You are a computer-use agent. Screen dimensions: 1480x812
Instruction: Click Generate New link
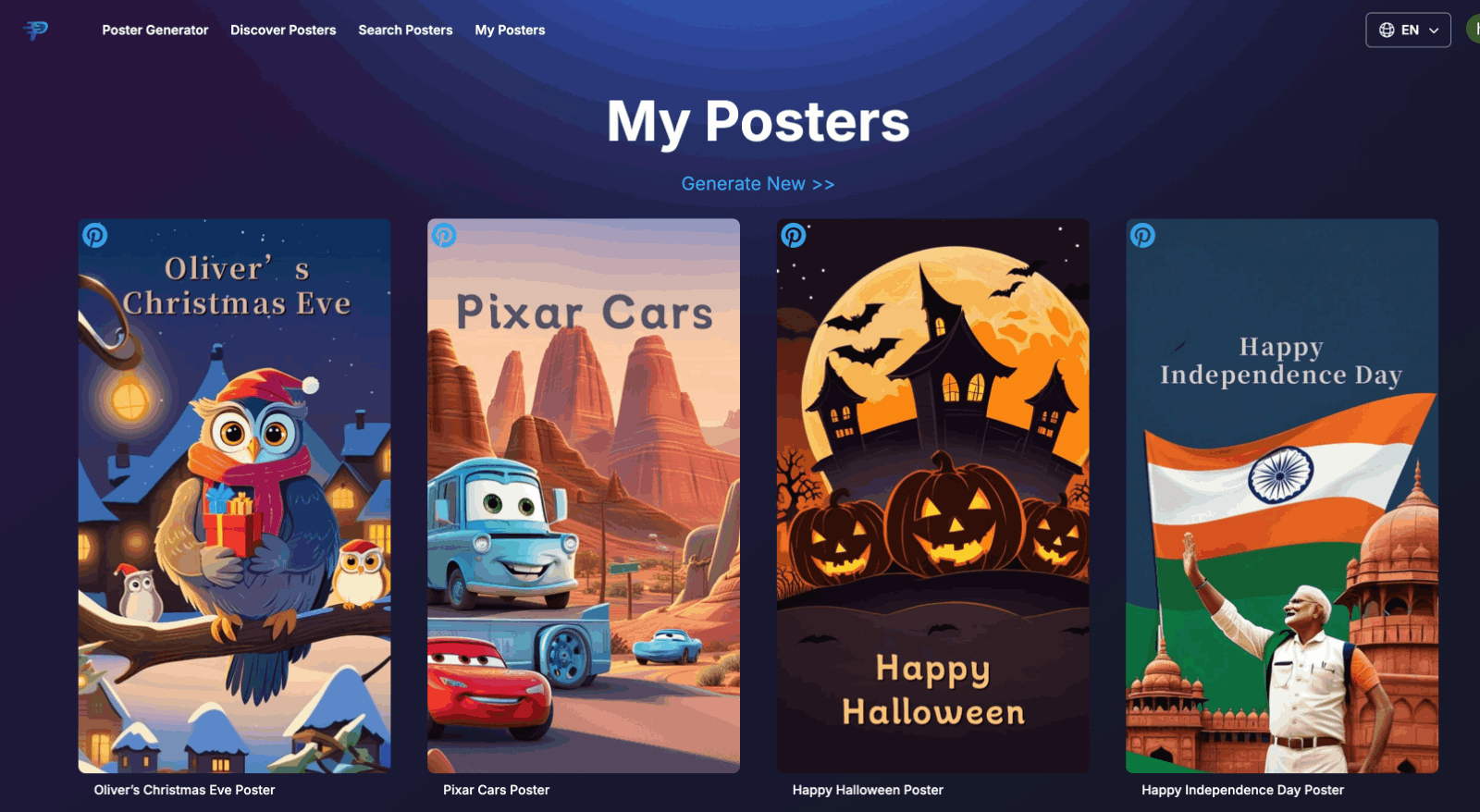758,184
